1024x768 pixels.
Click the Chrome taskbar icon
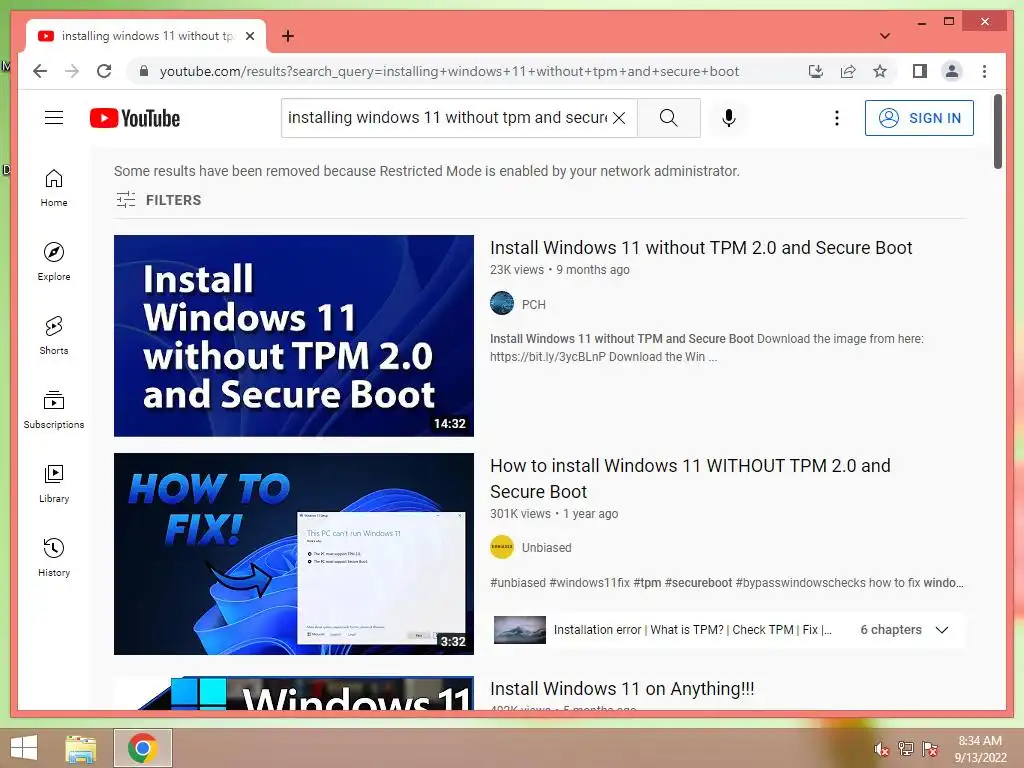[x=142, y=748]
